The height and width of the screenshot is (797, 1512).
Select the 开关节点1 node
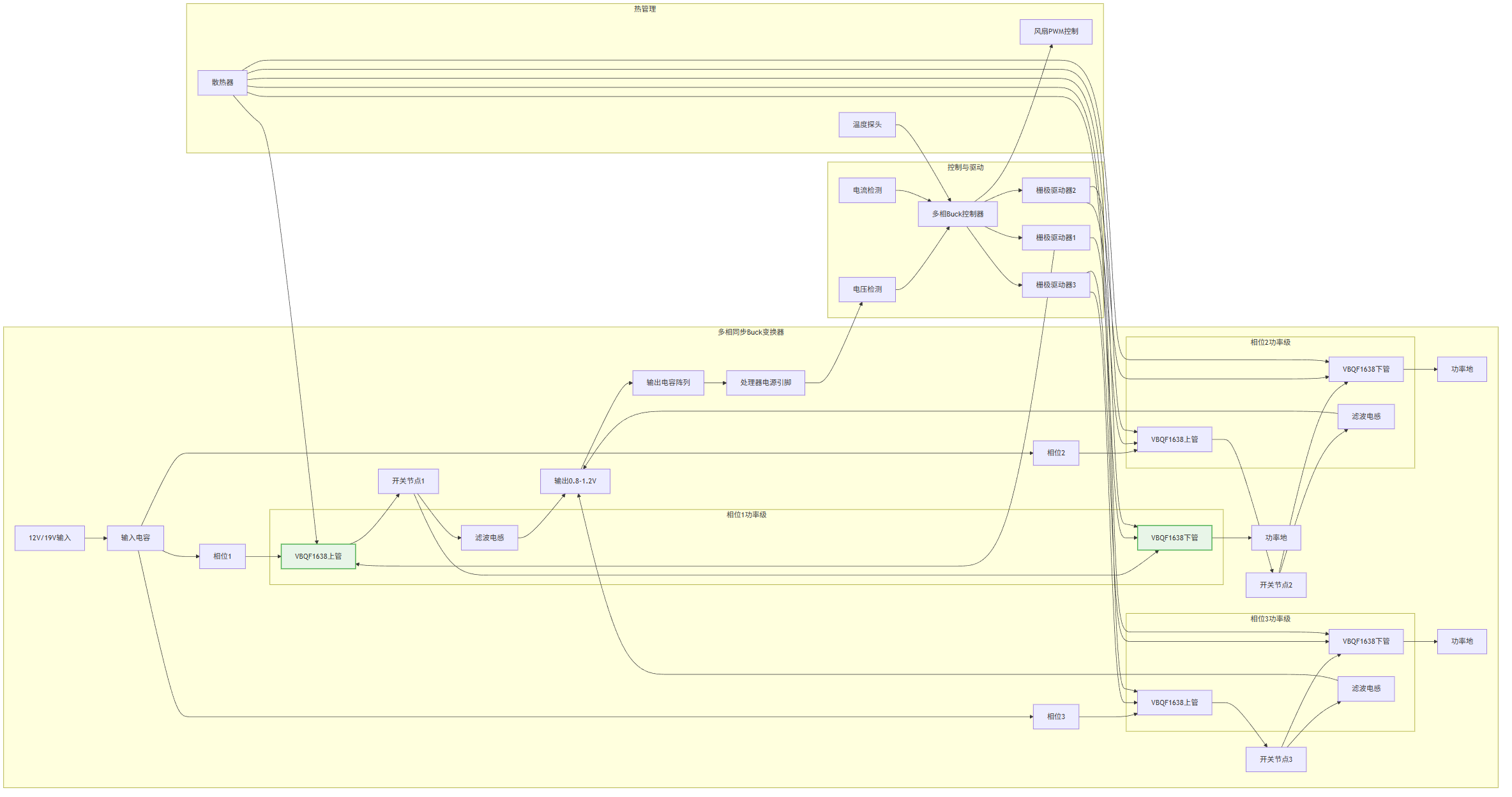tap(408, 481)
